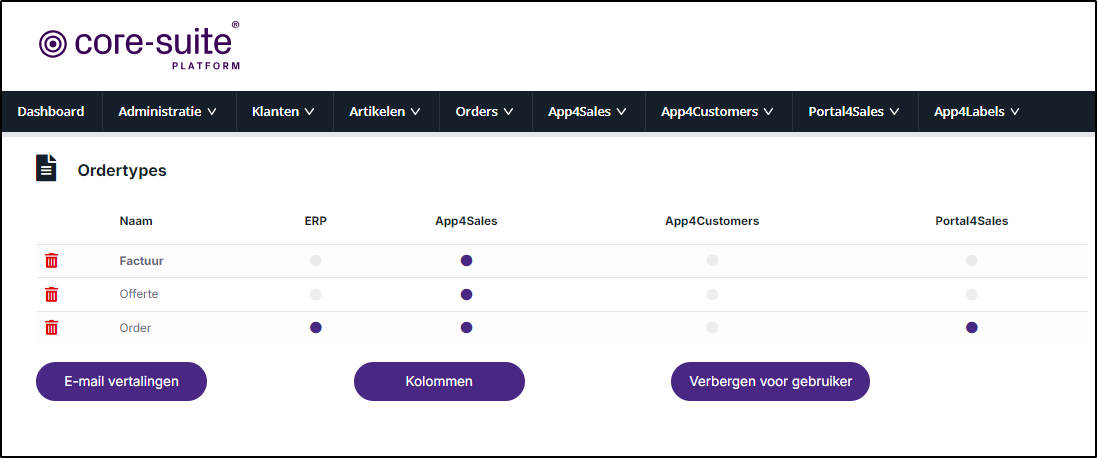Open the Factuur order type
1097x458 pixels.
click(x=141, y=261)
